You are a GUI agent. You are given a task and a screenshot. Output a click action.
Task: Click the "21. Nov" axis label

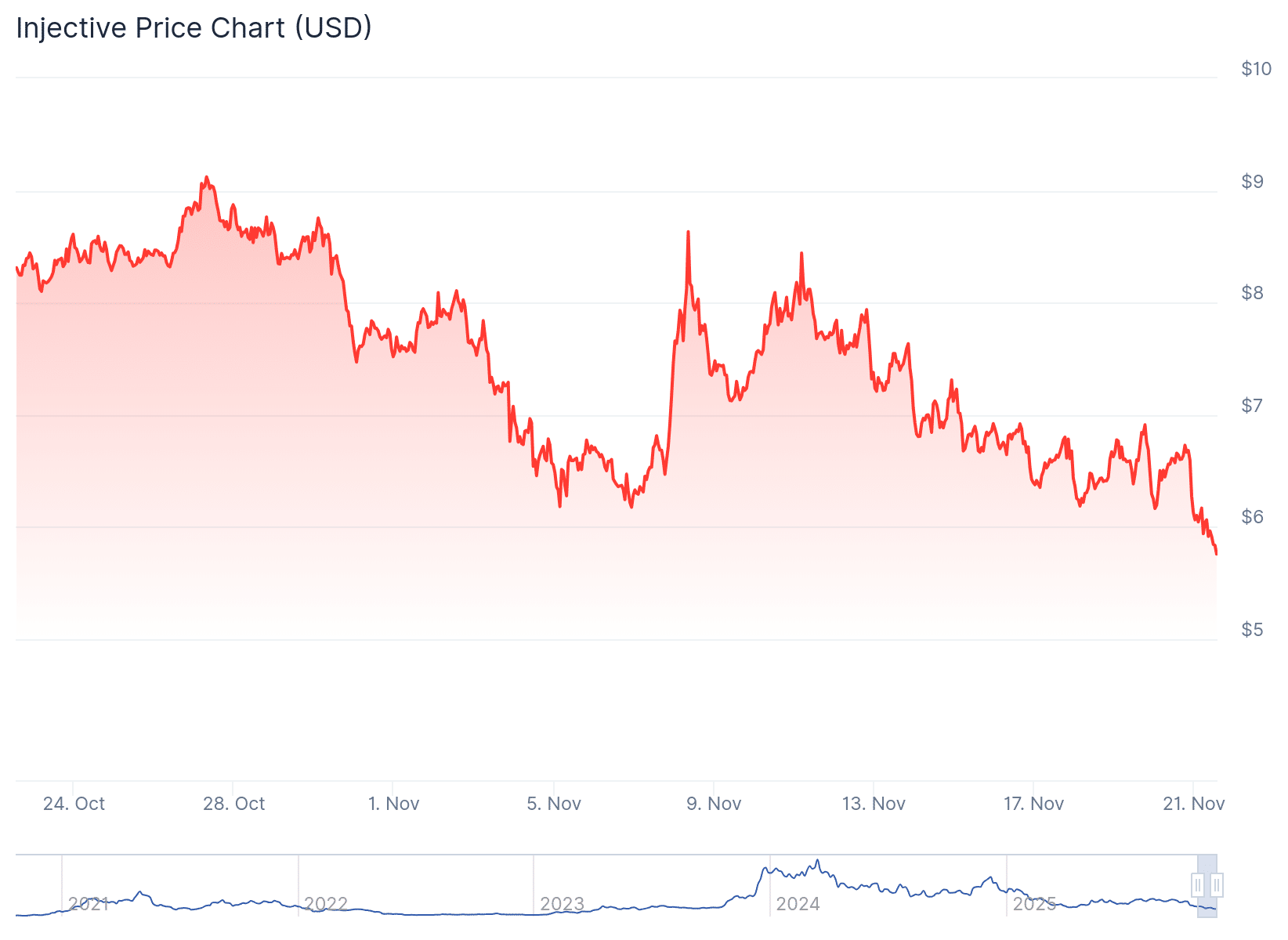(x=1196, y=803)
